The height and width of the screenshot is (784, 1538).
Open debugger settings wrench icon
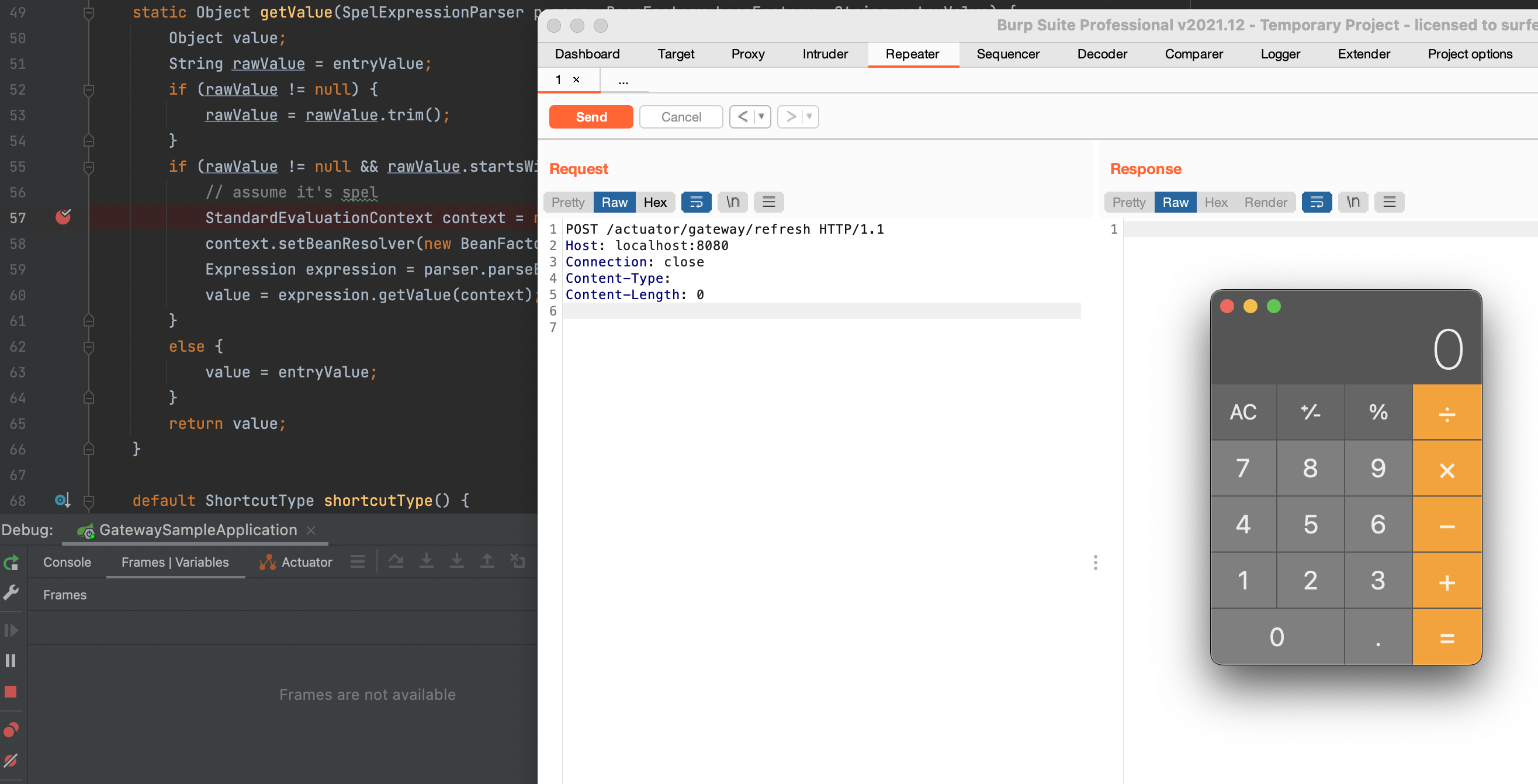(x=11, y=592)
